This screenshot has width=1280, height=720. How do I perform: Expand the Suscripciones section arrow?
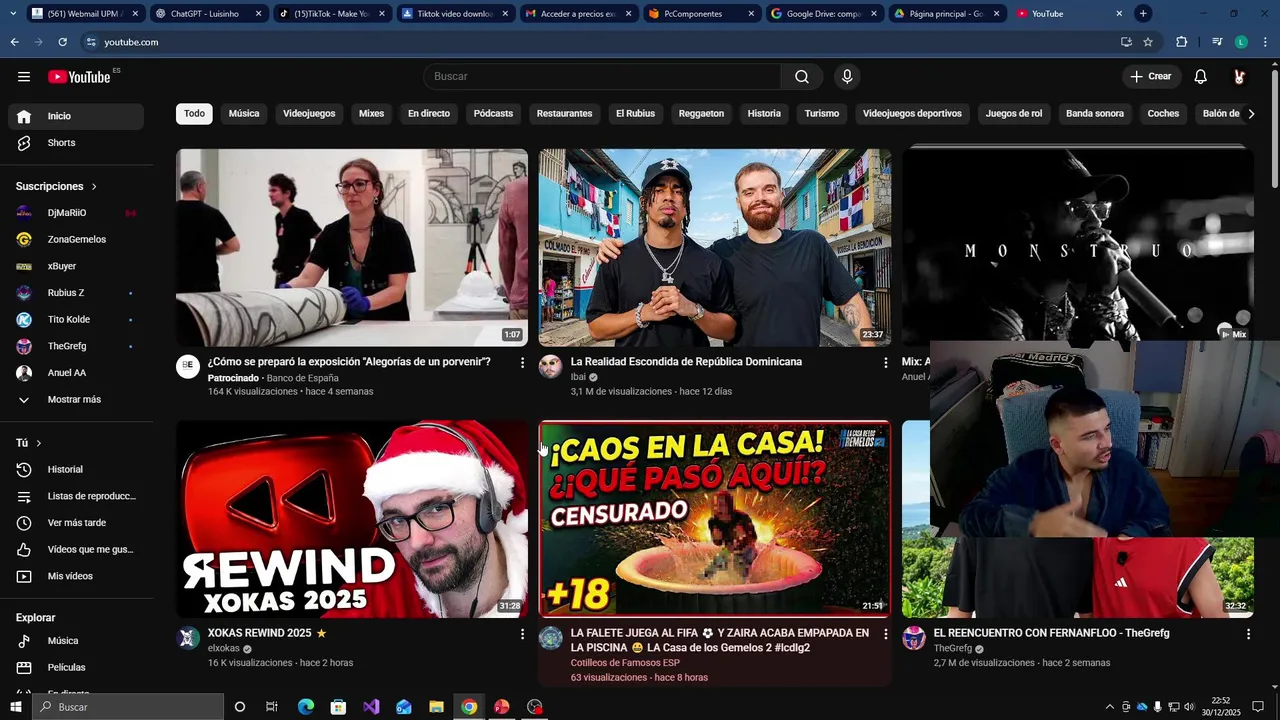(x=94, y=187)
